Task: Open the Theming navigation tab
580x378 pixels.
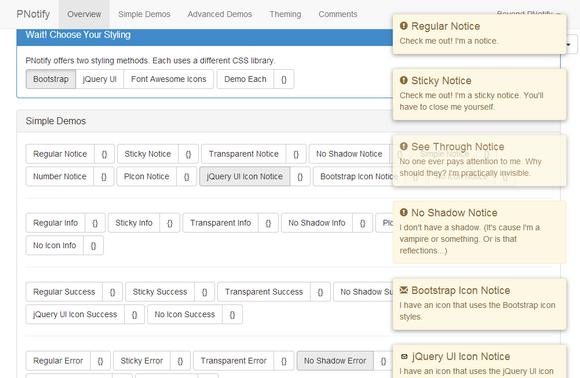Action: click(285, 14)
